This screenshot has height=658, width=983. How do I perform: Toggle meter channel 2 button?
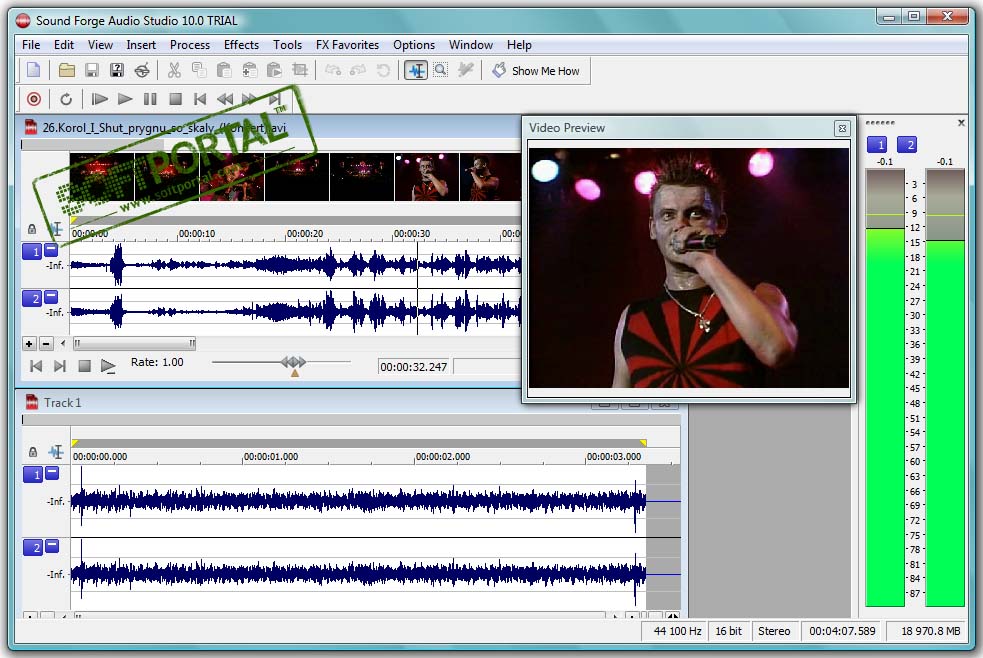coord(907,145)
